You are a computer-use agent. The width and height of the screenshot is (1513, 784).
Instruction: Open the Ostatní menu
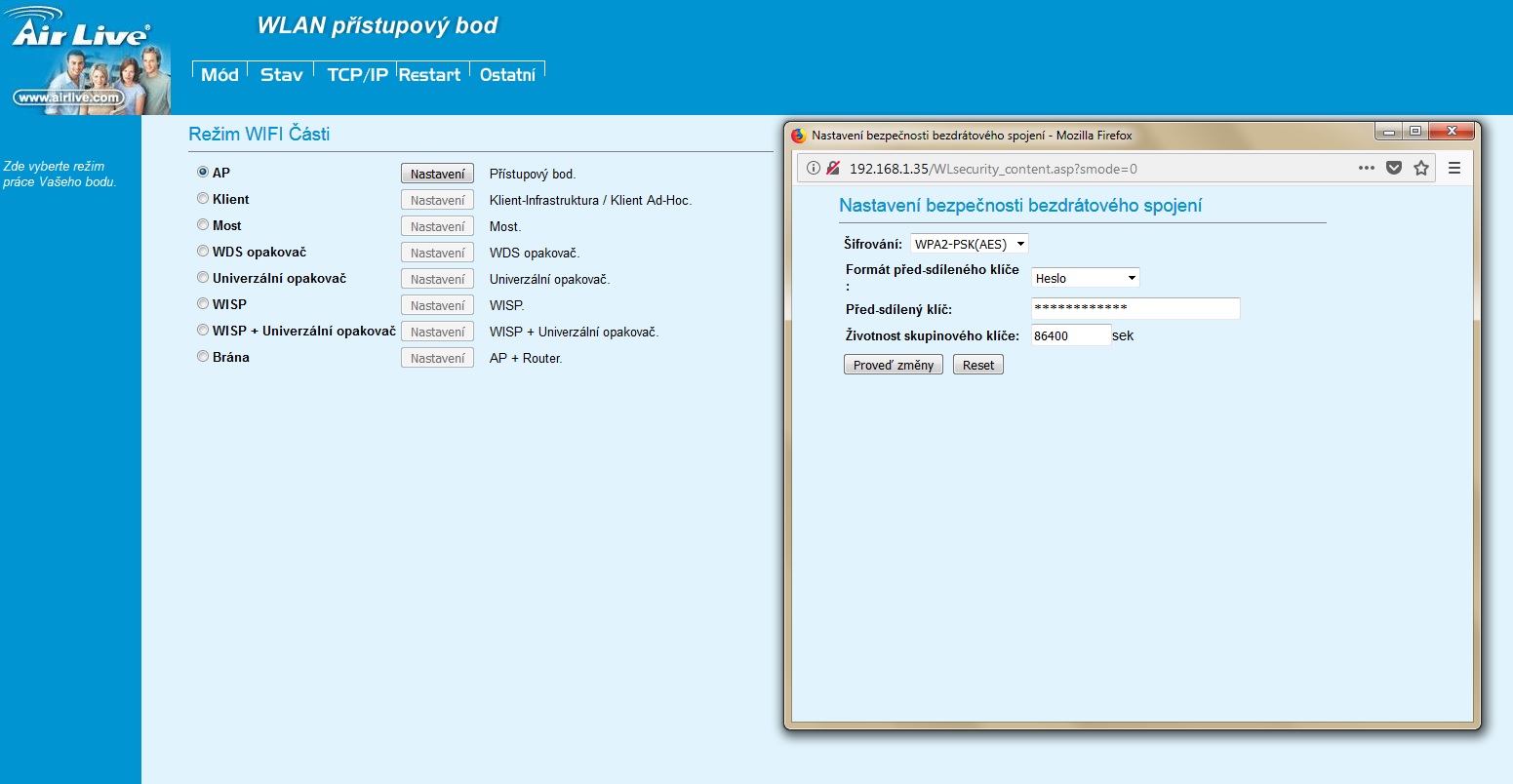point(507,74)
